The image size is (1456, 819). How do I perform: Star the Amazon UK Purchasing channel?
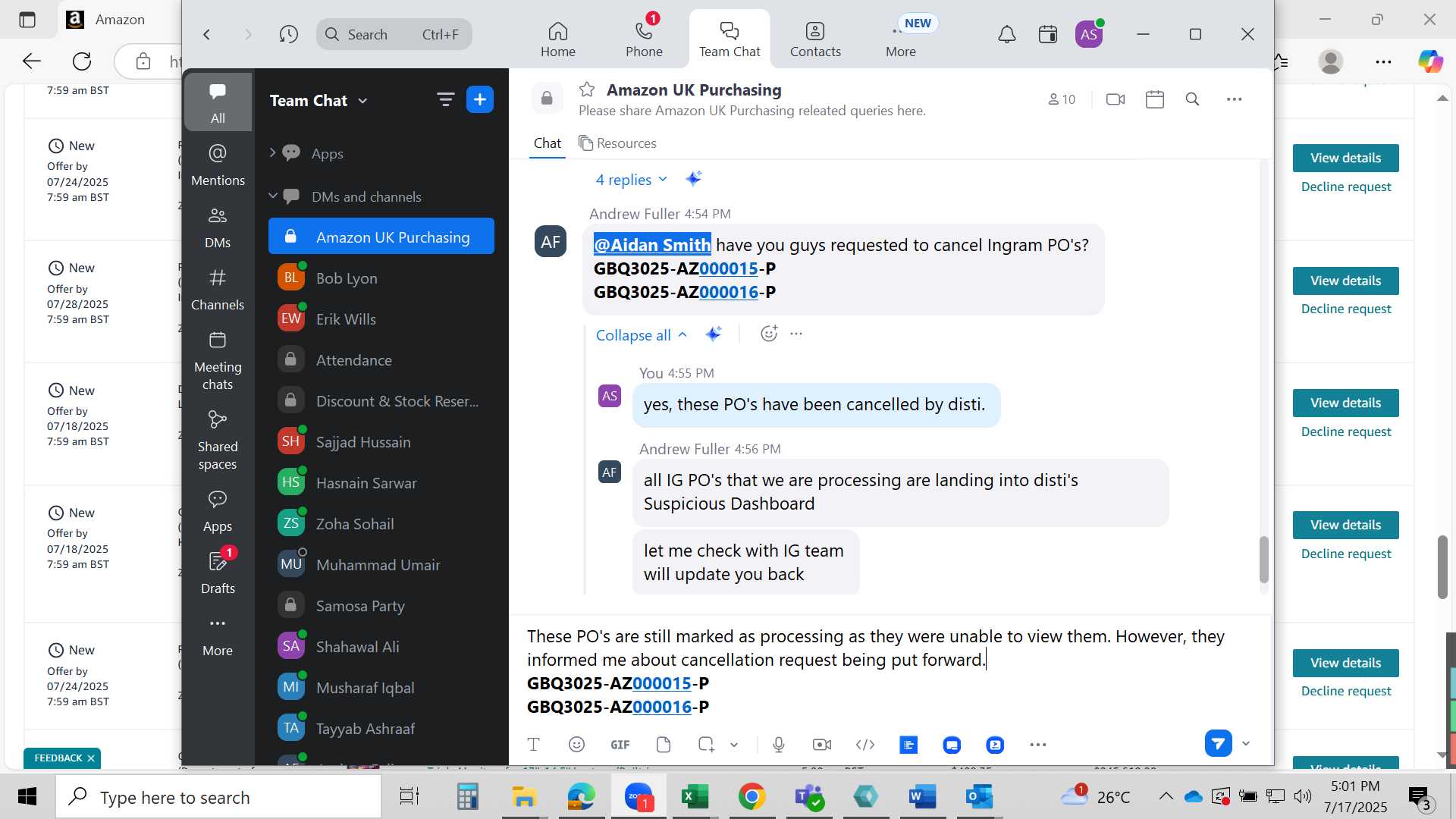point(587,89)
